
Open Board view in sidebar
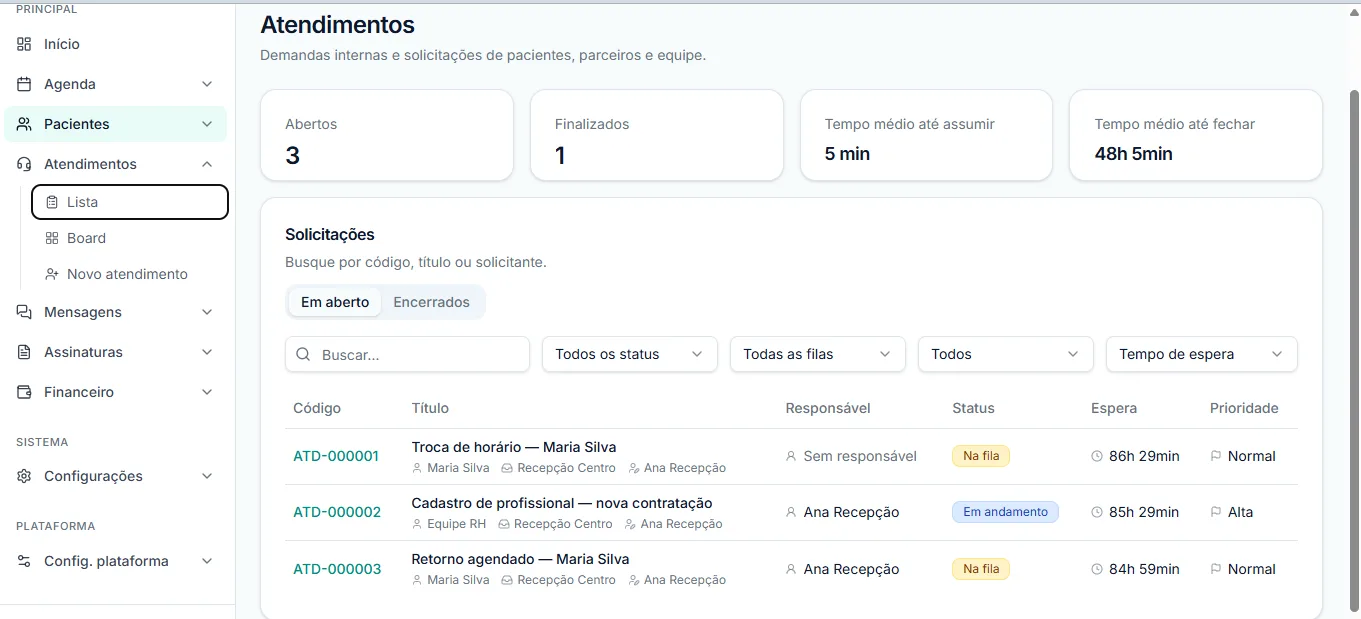pos(130,238)
